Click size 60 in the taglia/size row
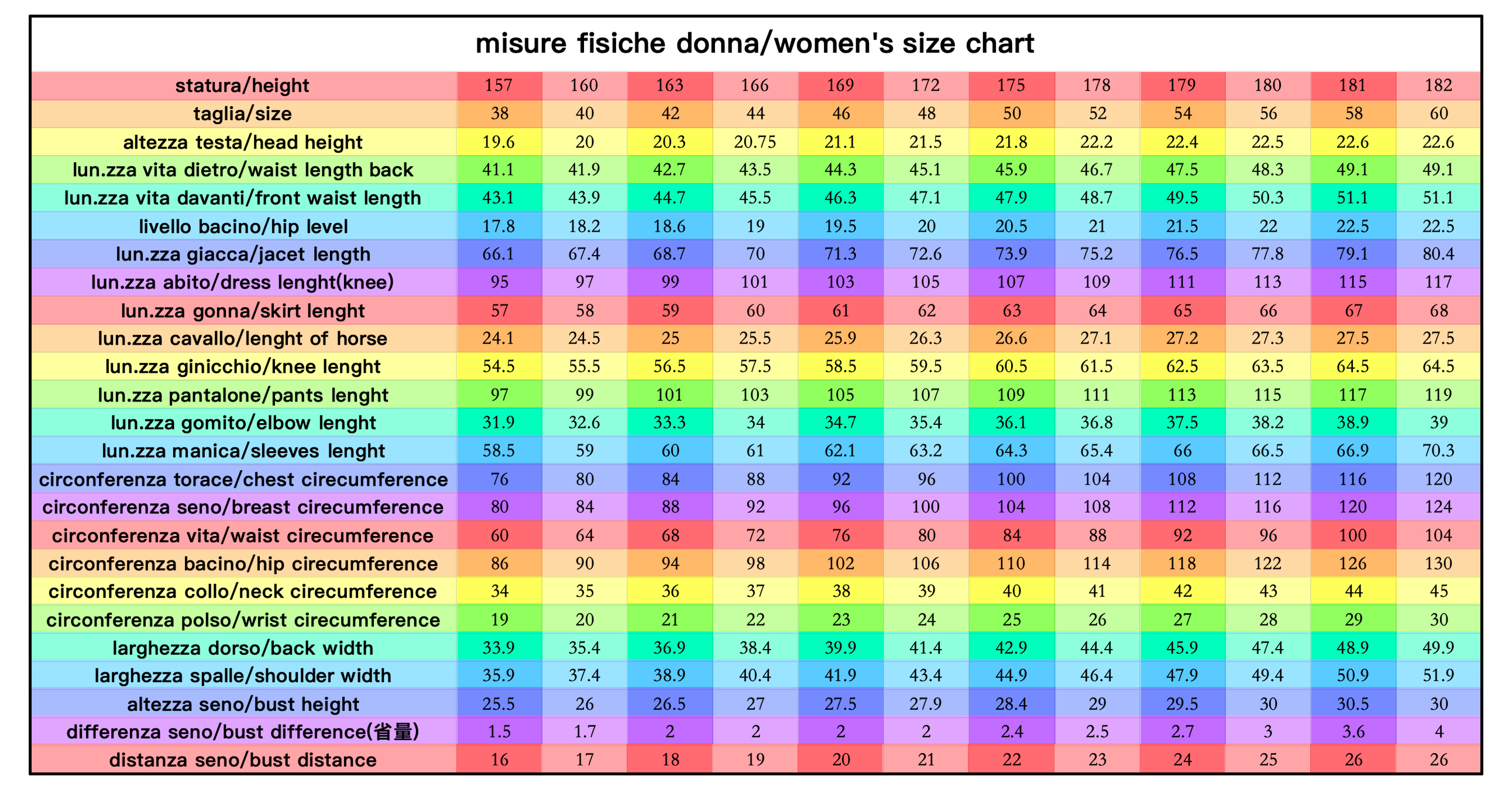 point(1438,114)
